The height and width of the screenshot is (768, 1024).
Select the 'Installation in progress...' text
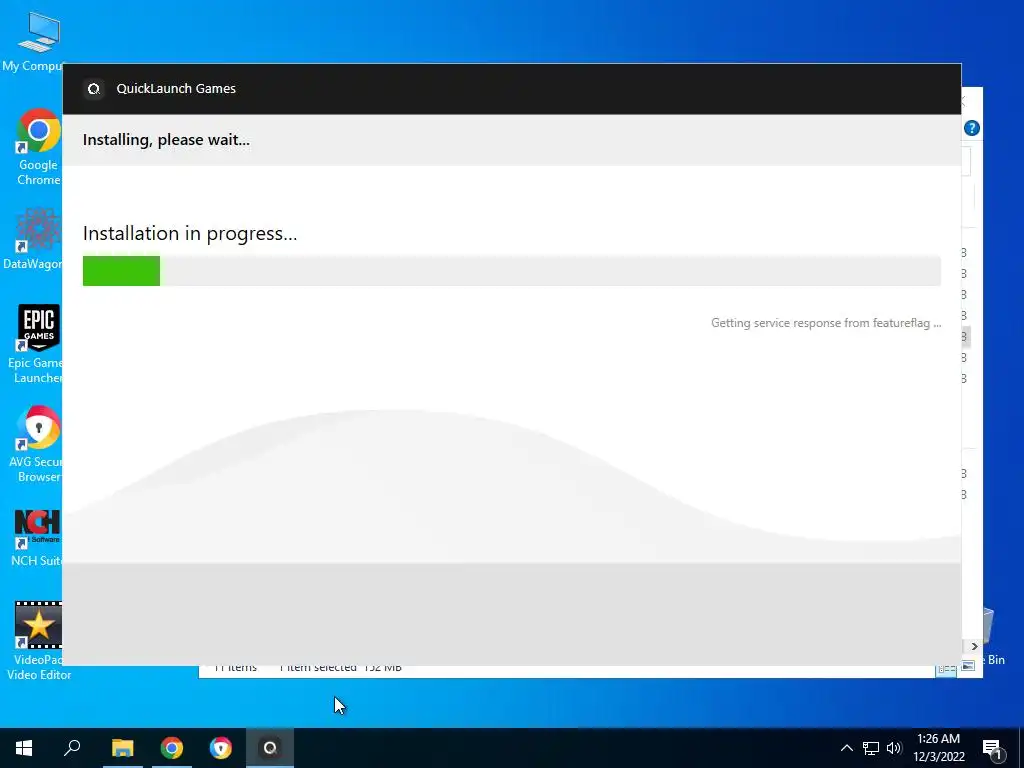[190, 234]
